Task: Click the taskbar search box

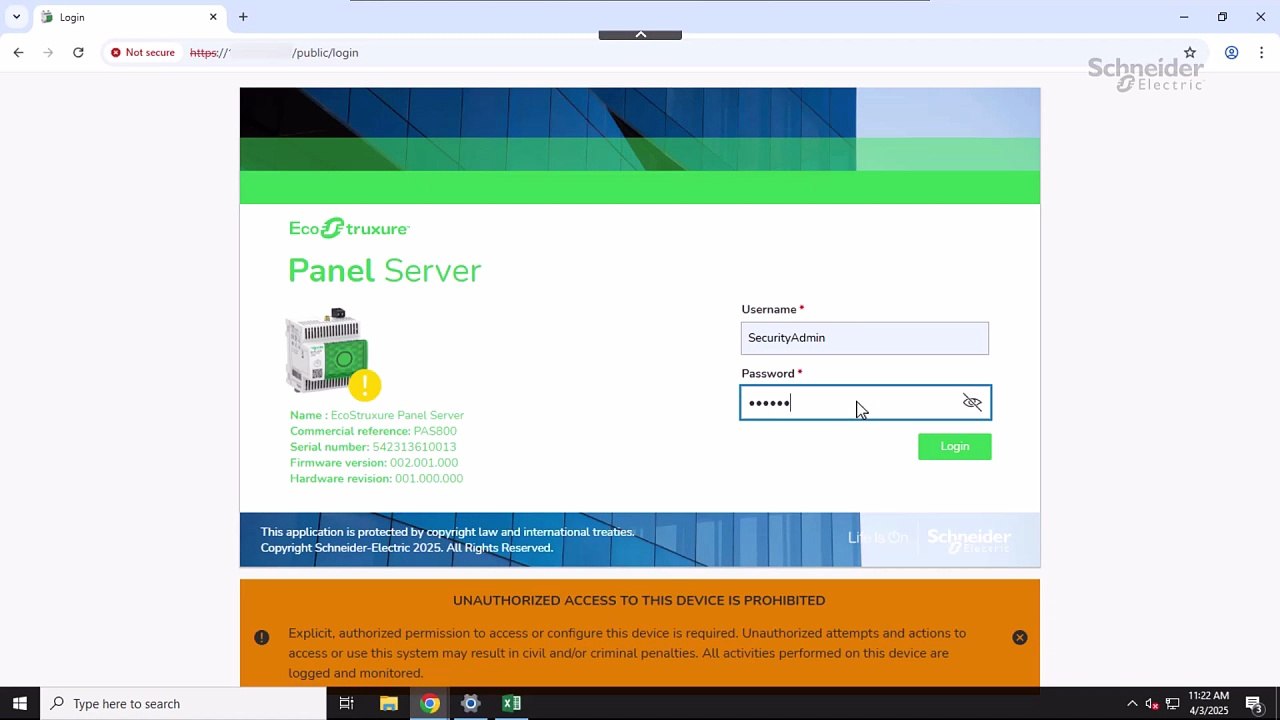Action: [183, 703]
